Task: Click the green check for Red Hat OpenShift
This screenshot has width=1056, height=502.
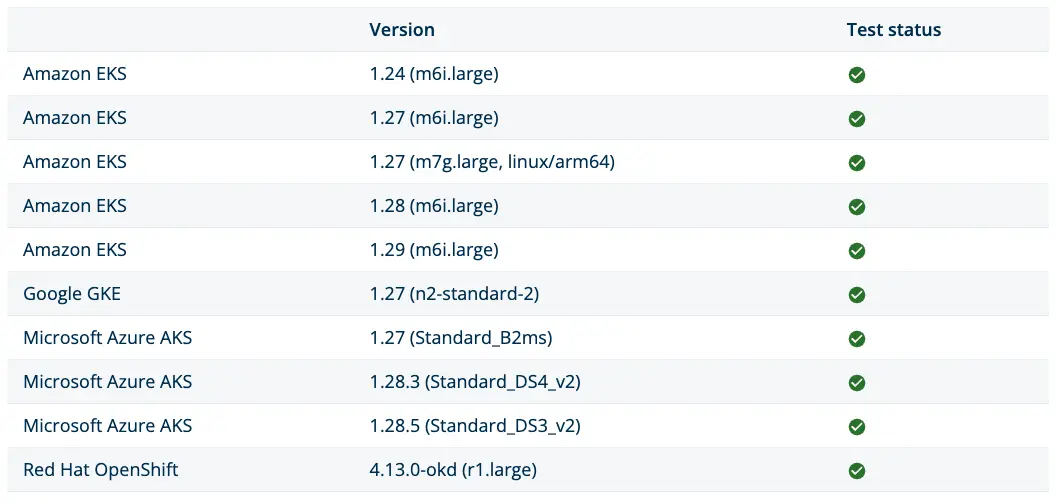Action: 857,471
